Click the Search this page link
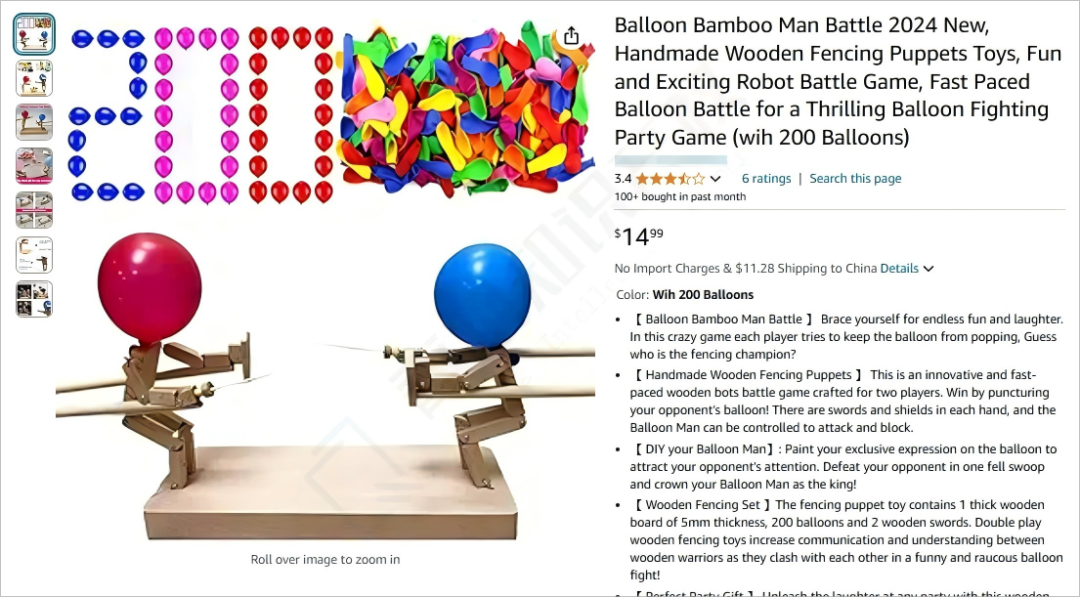1080x597 pixels. tap(855, 178)
